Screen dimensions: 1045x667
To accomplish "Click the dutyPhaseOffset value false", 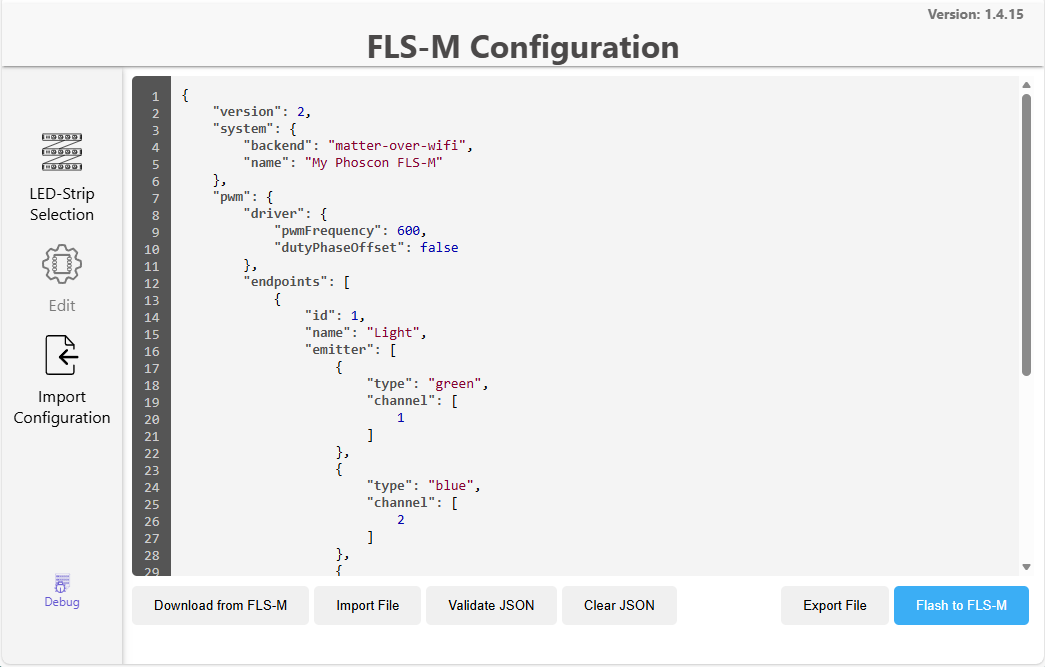I will coord(439,247).
